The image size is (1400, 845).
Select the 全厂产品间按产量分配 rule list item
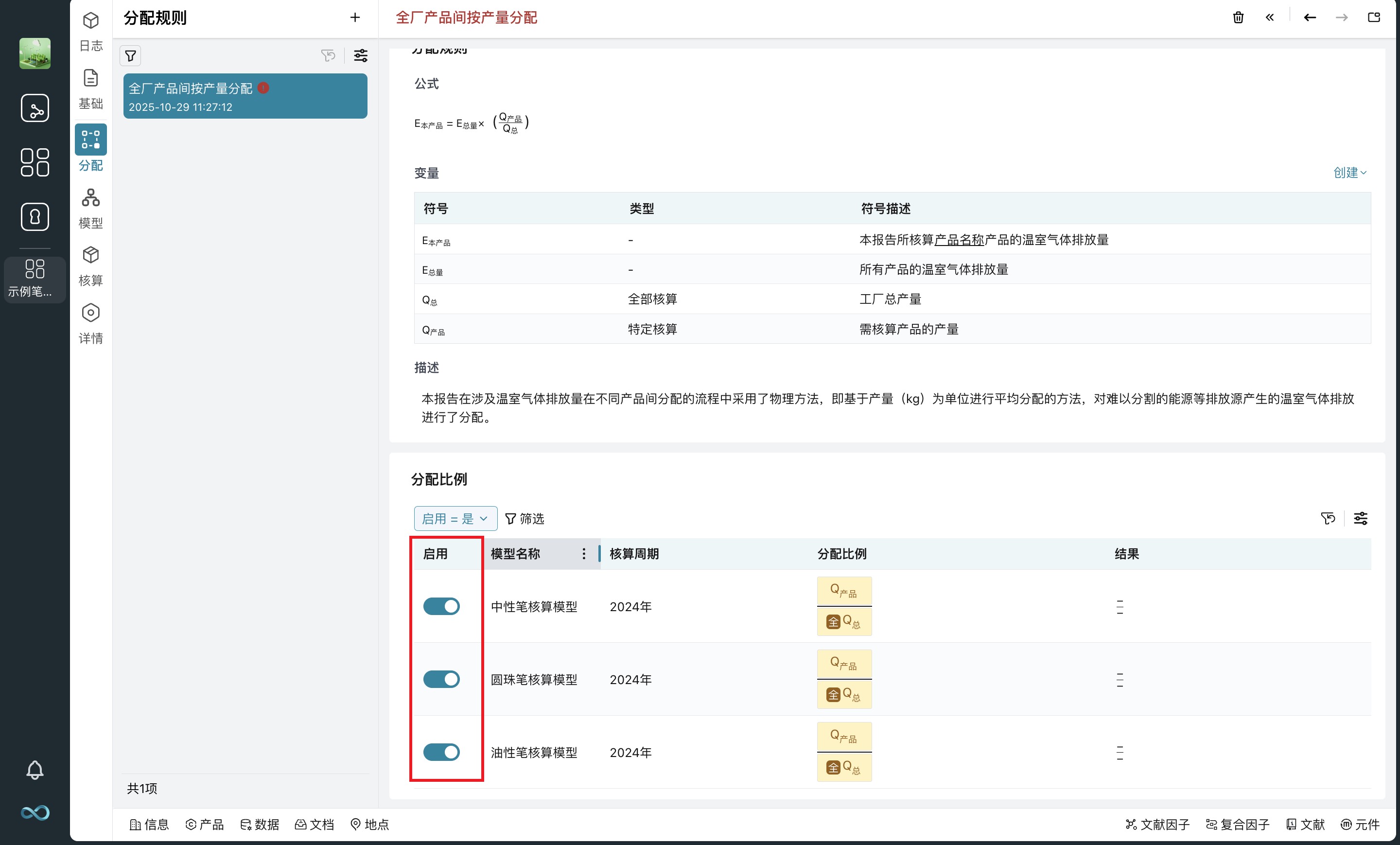pos(245,96)
